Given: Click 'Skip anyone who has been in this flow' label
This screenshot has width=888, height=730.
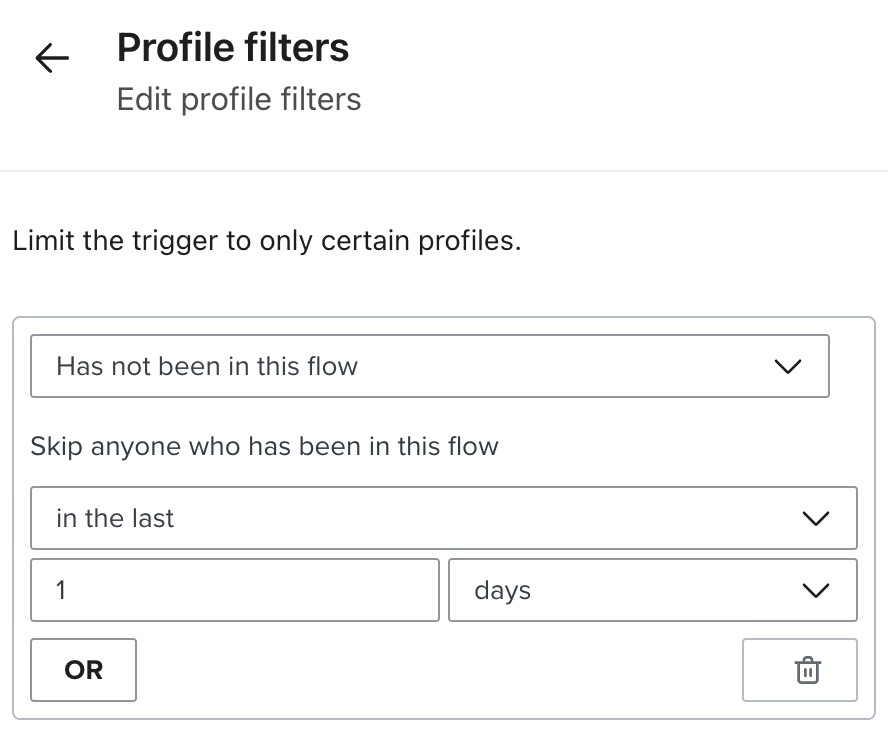Looking at the screenshot, I should [264, 445].
